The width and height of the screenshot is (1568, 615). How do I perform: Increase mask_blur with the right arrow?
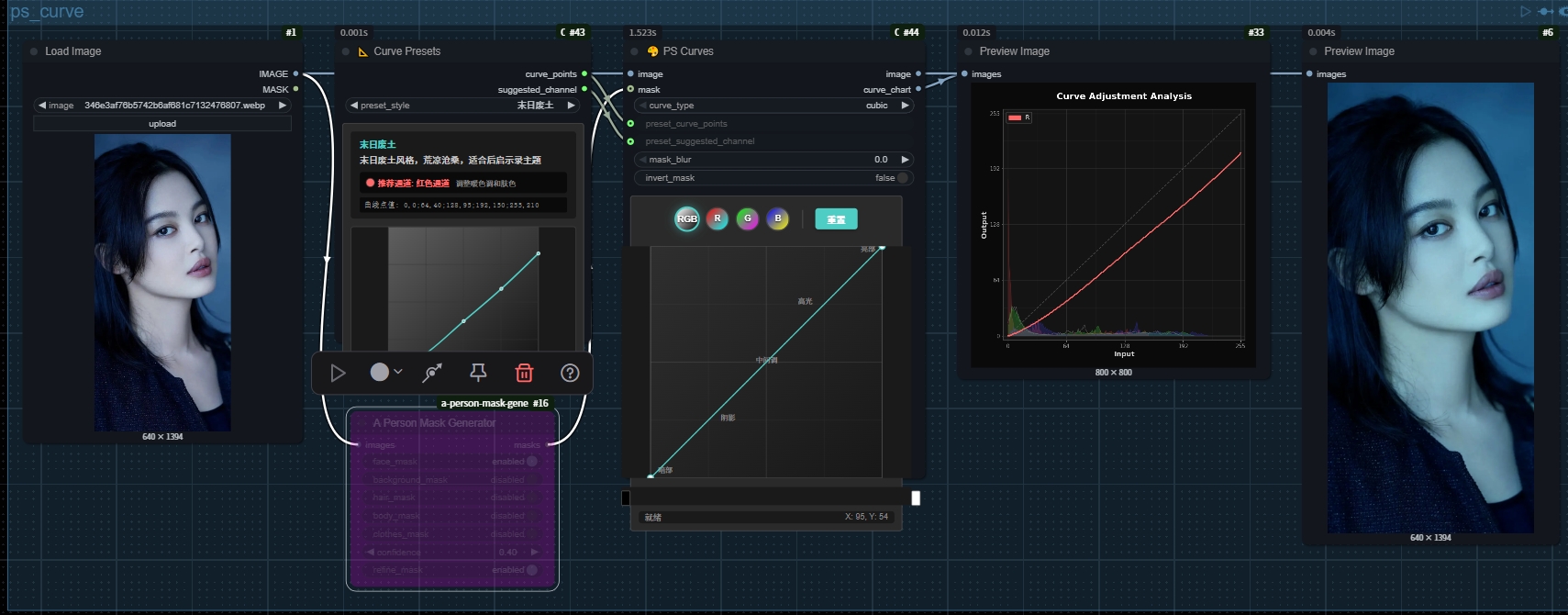[x=905, y=160]
